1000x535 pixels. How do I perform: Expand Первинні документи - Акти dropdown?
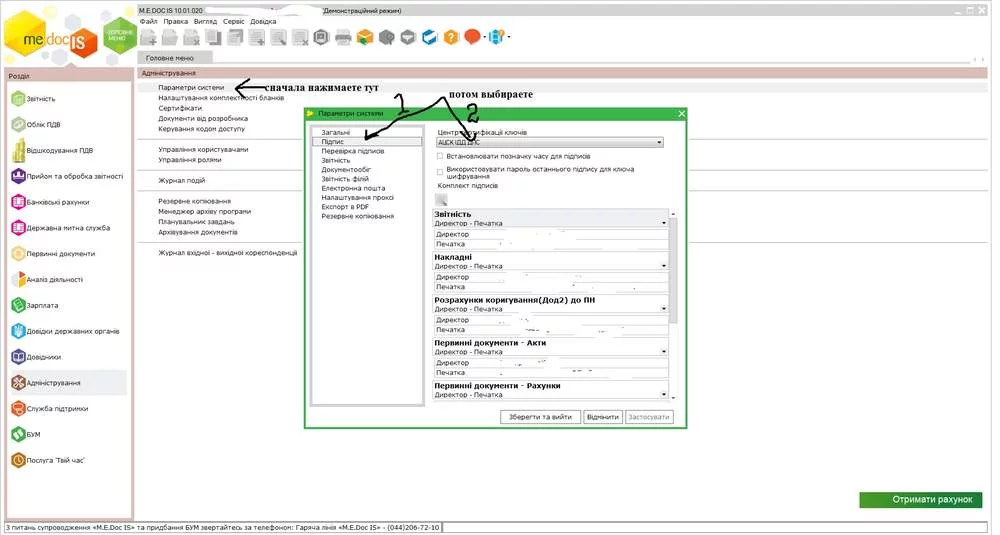click(664, 352)
